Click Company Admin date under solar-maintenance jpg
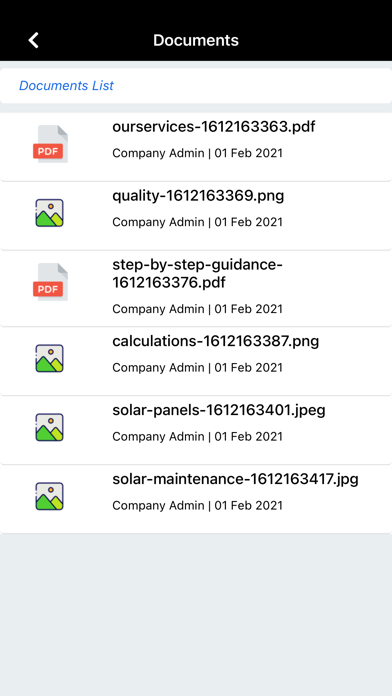This screenshot has width=392, height=696. (197, 506)
